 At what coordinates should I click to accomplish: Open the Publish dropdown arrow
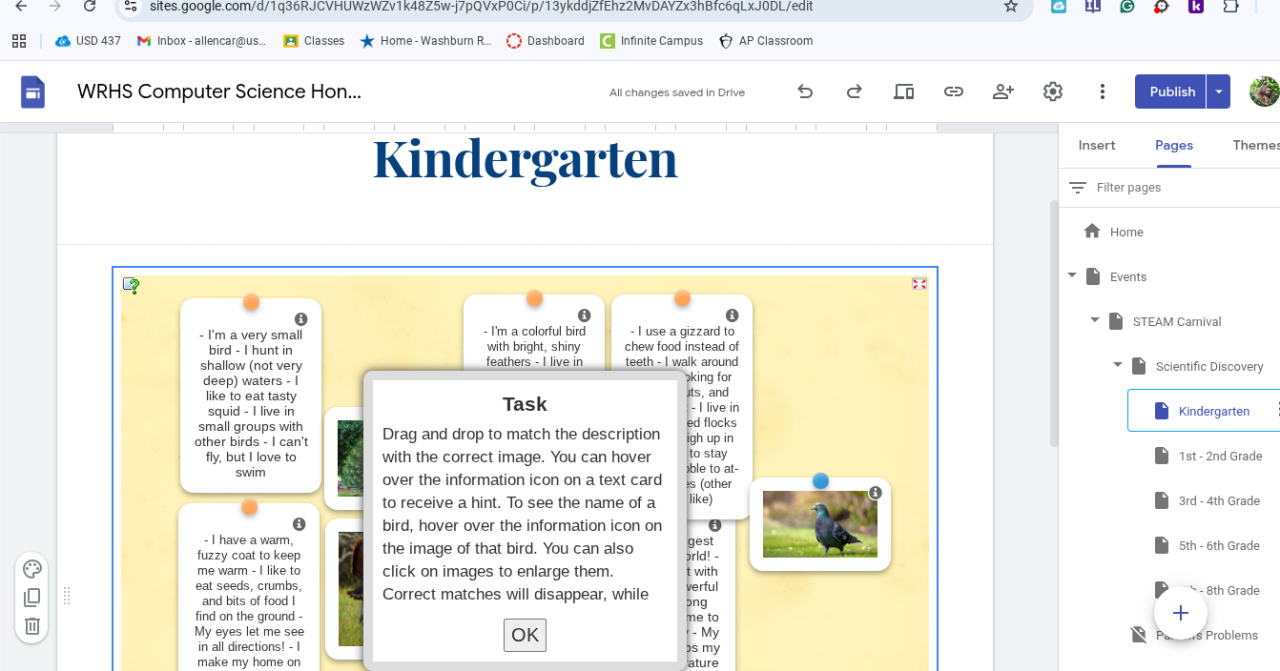coord(1219,92)
